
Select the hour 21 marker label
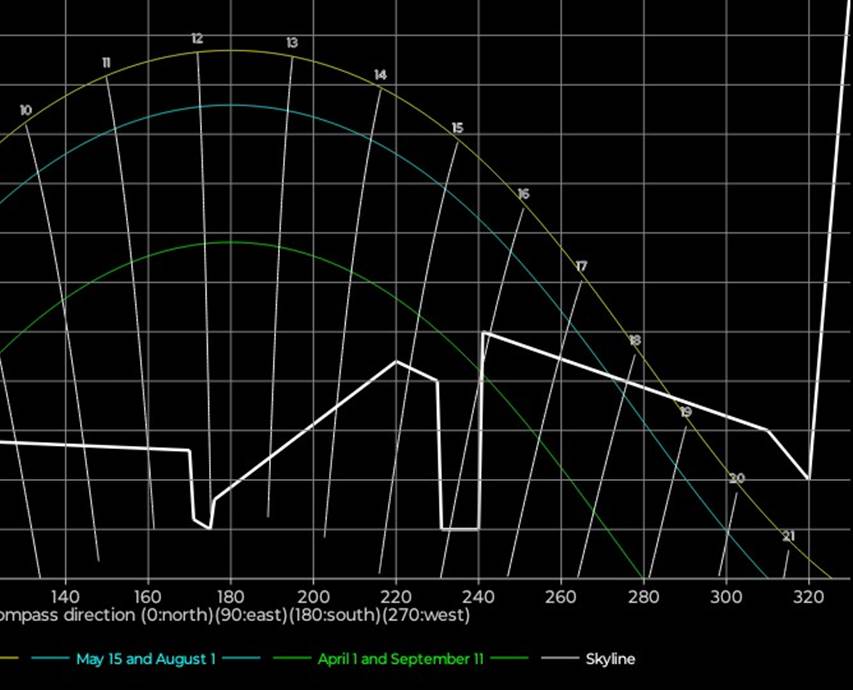[x=788, y=537]
